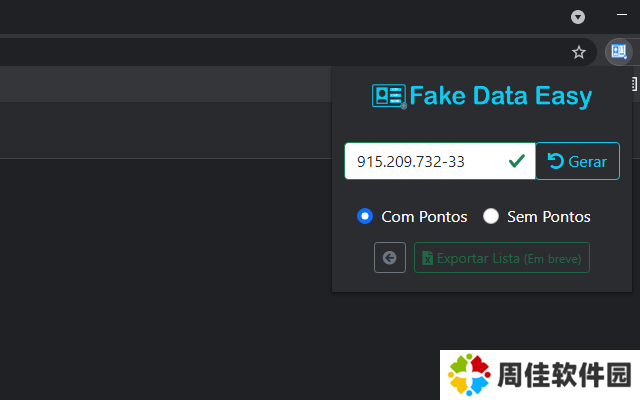Viewport: 640px width, 400px height.
Task: Click the colorful 周佳软件园 watermark logo
Action: click(472, 377)
